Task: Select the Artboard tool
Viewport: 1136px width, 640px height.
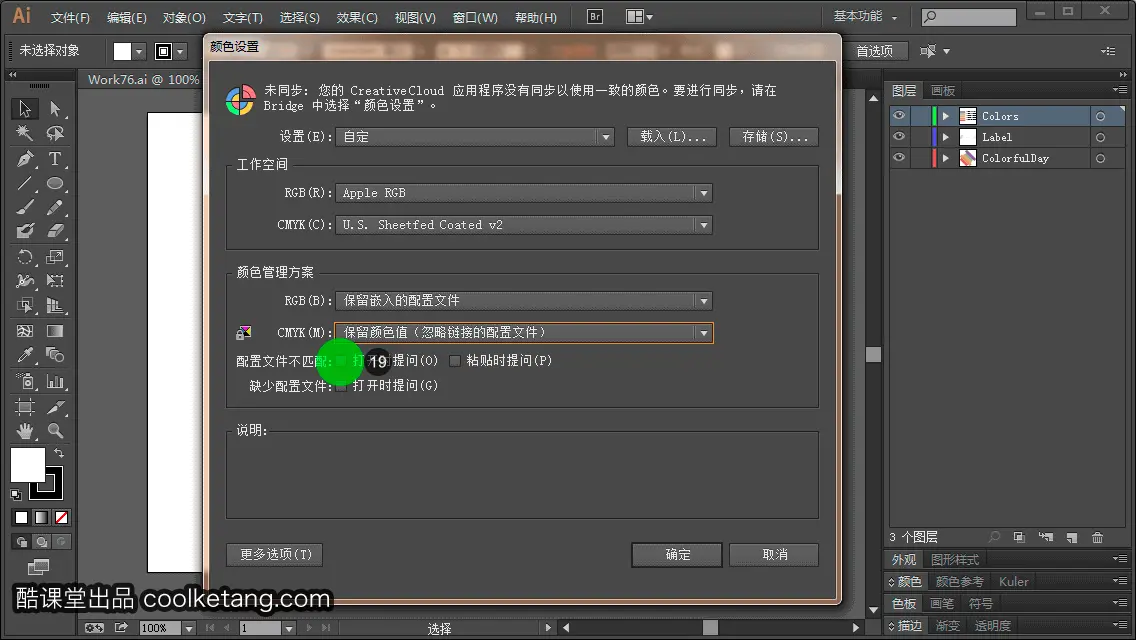Action: (25, 407)
